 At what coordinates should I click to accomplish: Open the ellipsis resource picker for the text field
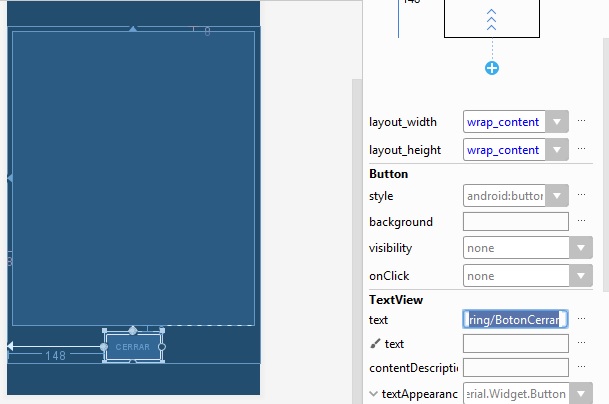point(581,319)
